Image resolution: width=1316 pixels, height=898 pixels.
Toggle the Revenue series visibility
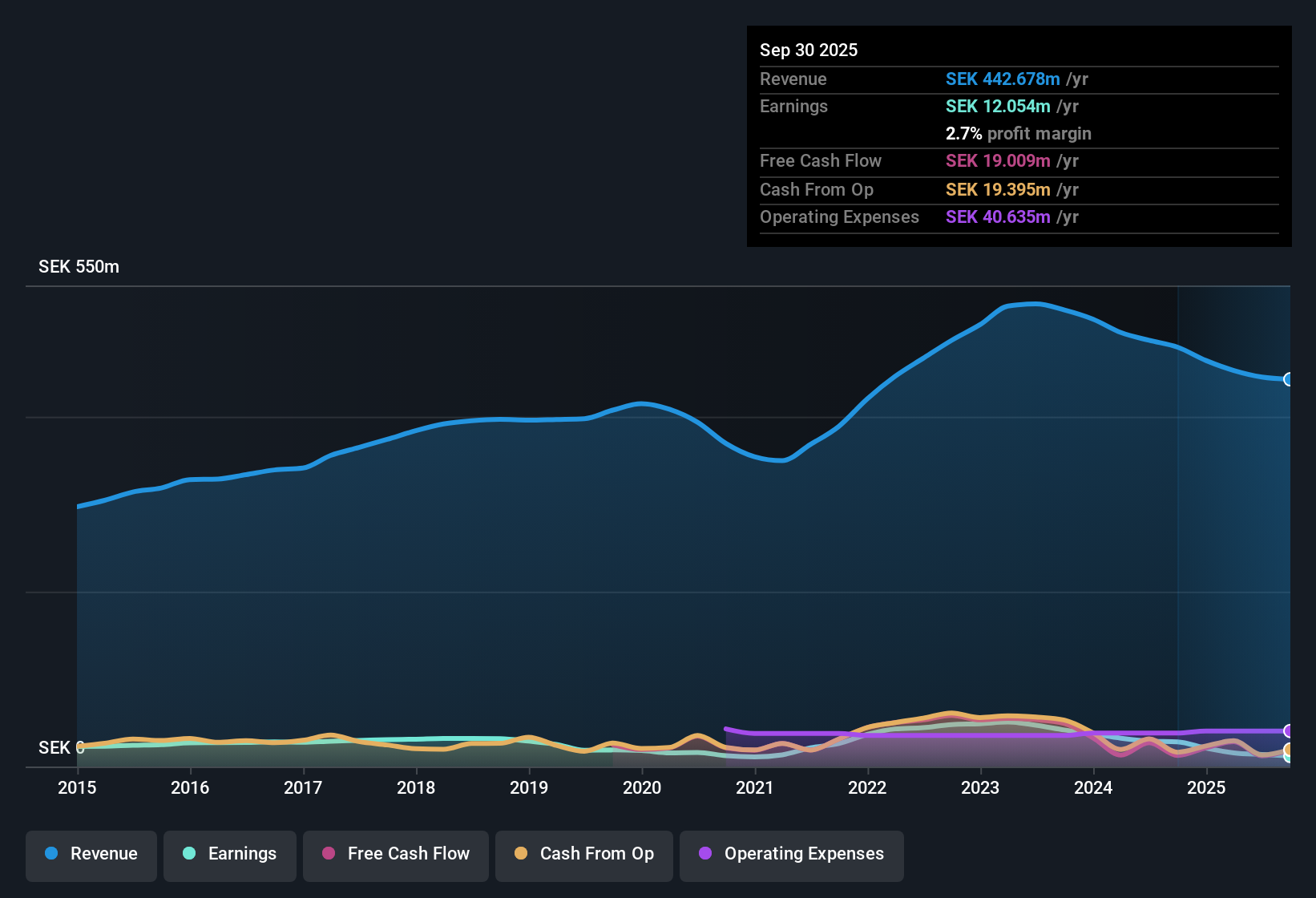click(x=91, y=854)
